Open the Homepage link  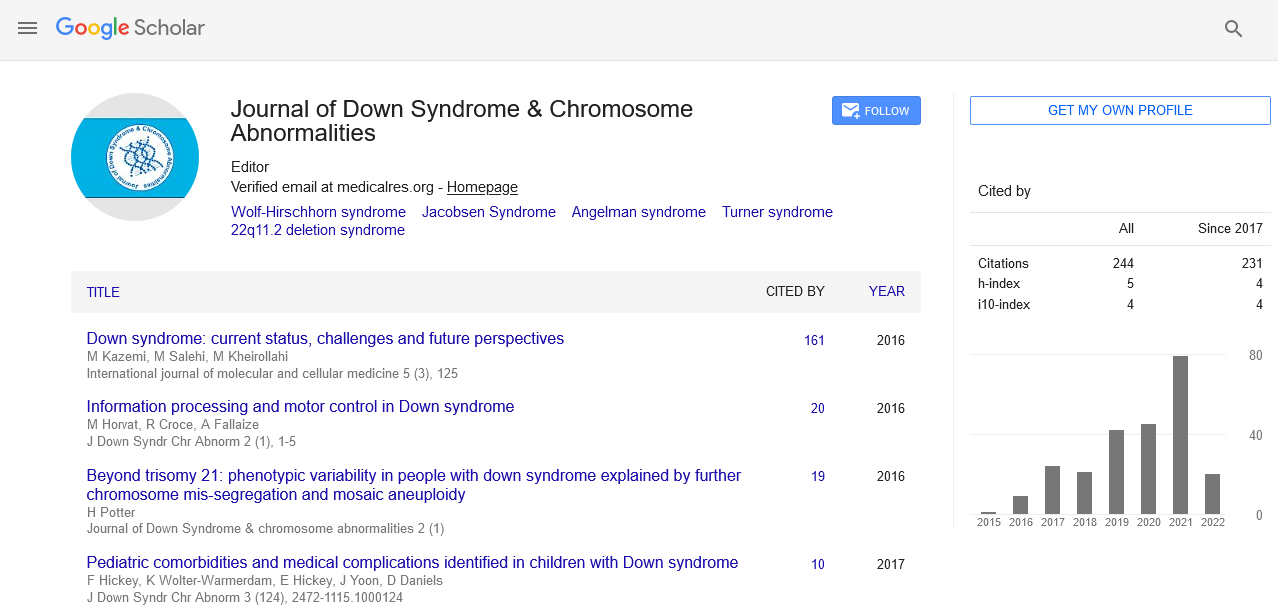tap(482, 187)
